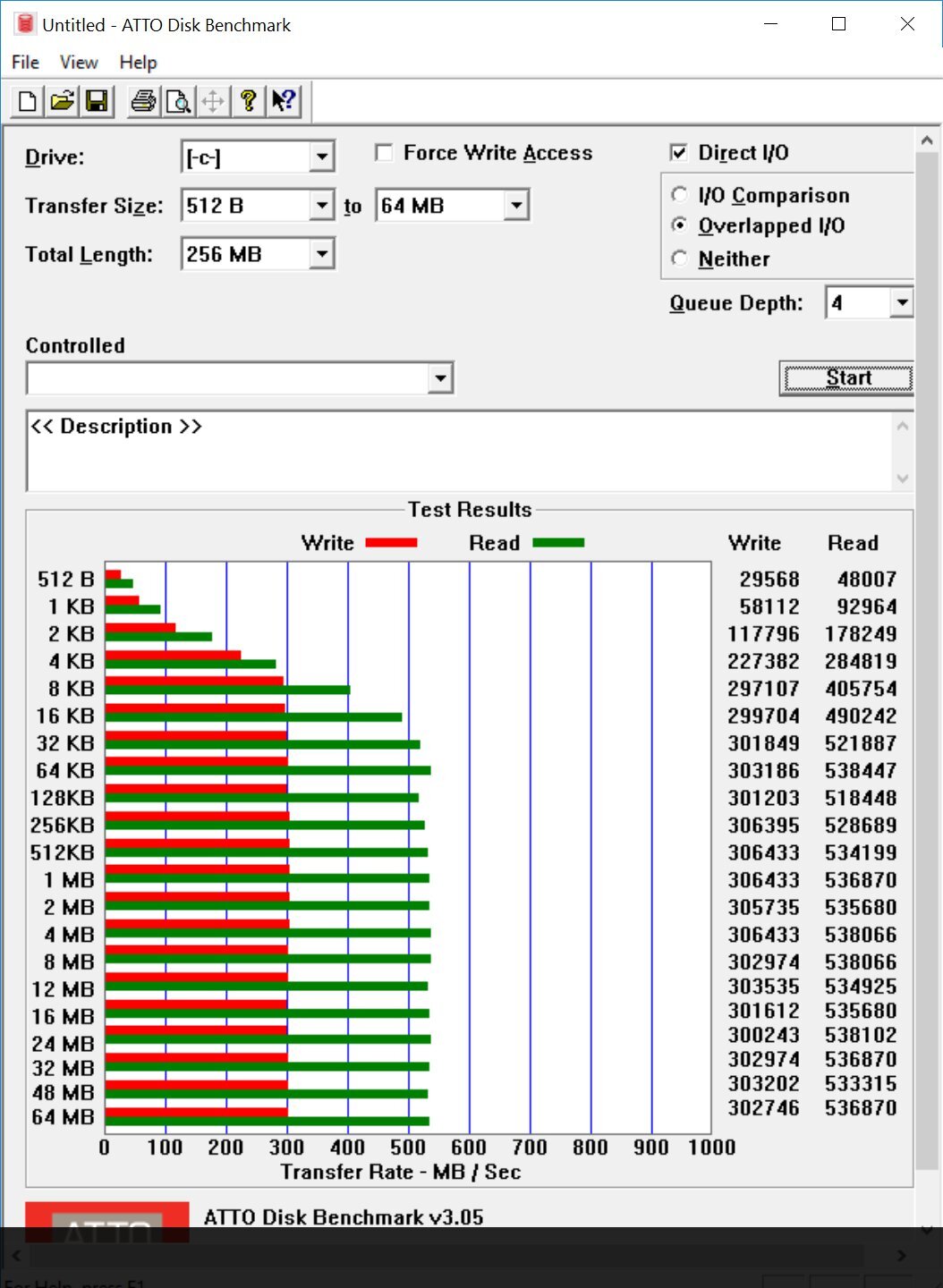
Task: Enable Force Write Access checkbox
Action: click(385, 153)
